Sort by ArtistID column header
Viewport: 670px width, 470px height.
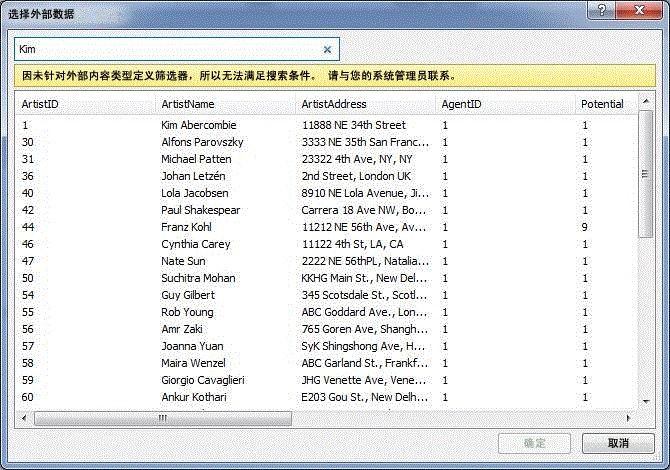click(x=85, y=104)
